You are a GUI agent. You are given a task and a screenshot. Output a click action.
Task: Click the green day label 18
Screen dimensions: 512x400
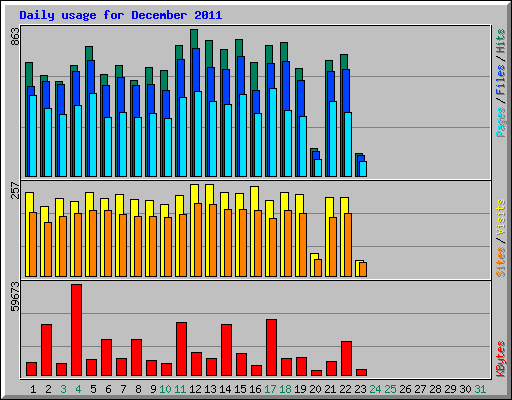(x=285, y=389)
